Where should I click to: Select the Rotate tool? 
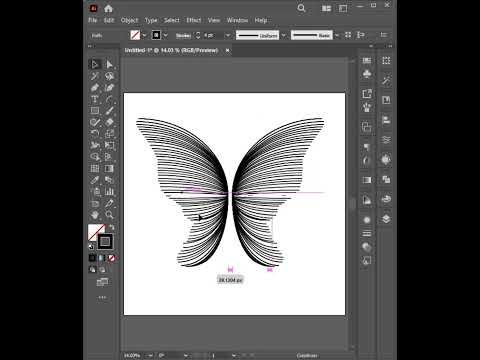click(95, 133)
